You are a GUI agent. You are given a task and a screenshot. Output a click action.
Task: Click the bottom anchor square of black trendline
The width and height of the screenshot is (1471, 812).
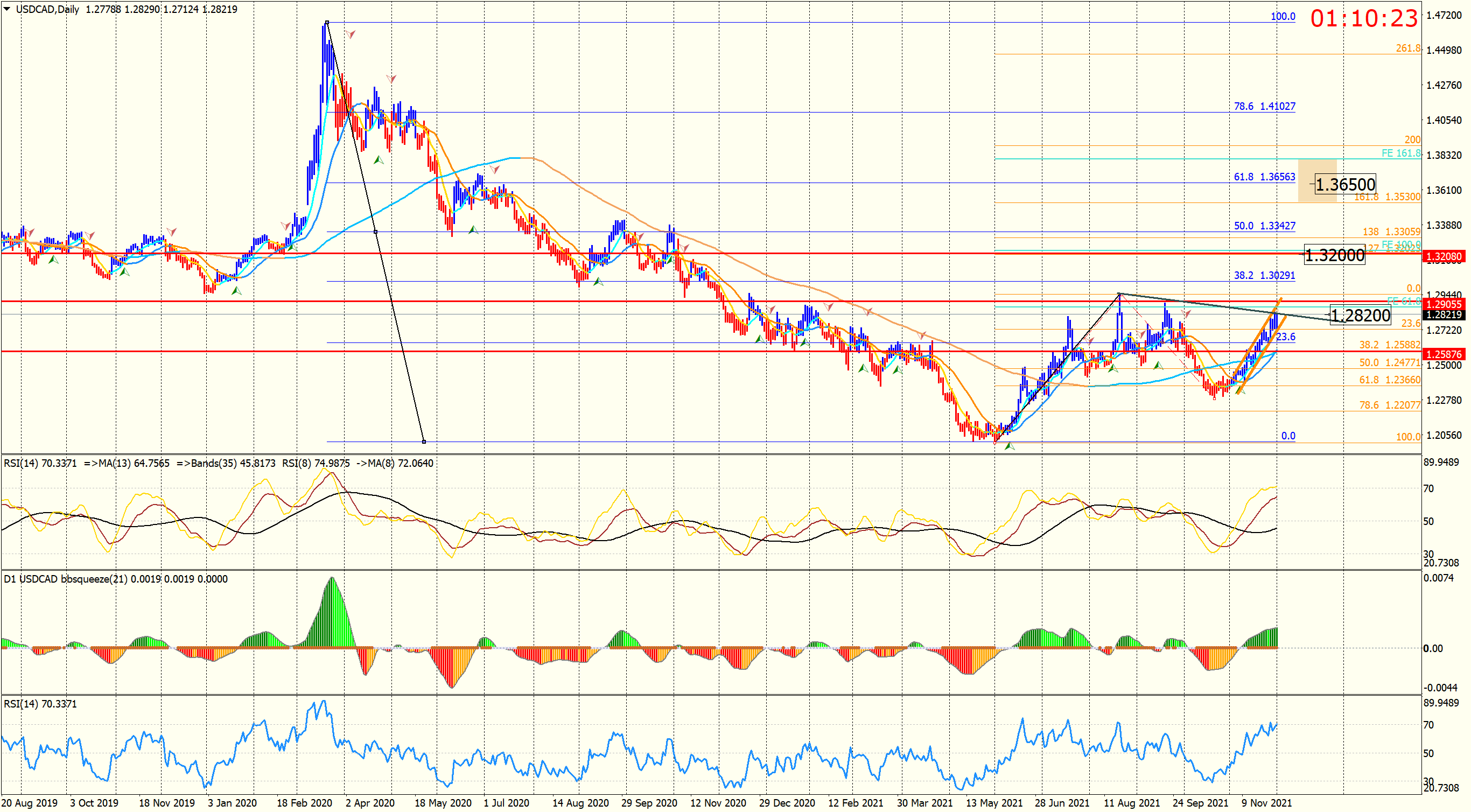click(x=424, y=442)
